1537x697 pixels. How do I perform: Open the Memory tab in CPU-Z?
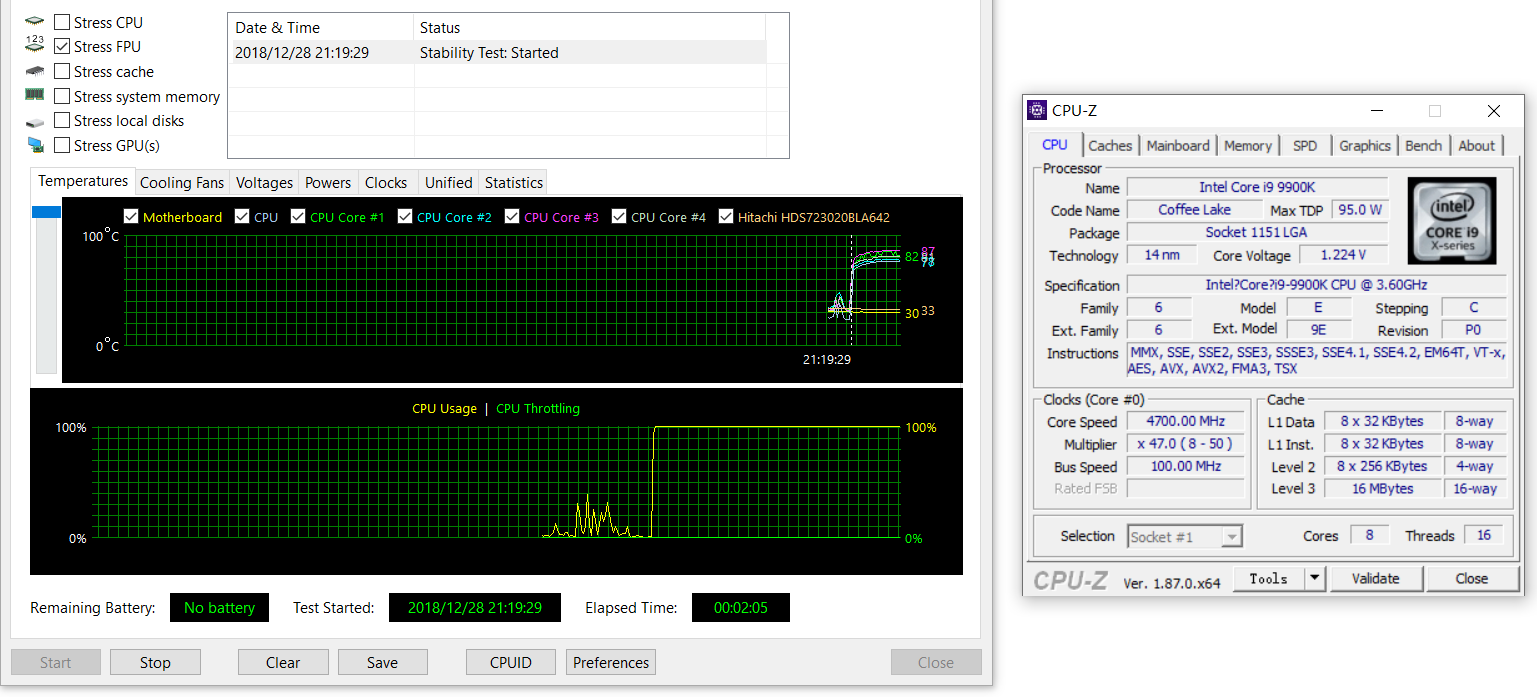1248,146
